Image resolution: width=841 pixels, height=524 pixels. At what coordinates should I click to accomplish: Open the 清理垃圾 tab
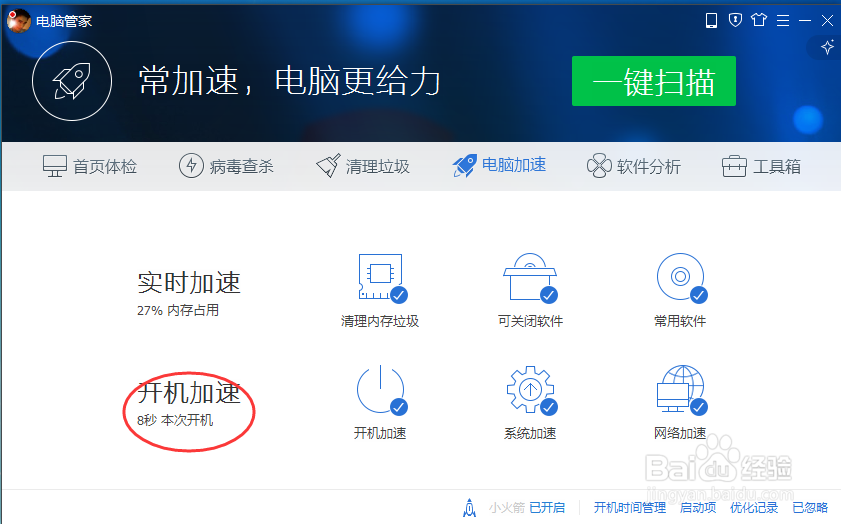tap(363, 166)
